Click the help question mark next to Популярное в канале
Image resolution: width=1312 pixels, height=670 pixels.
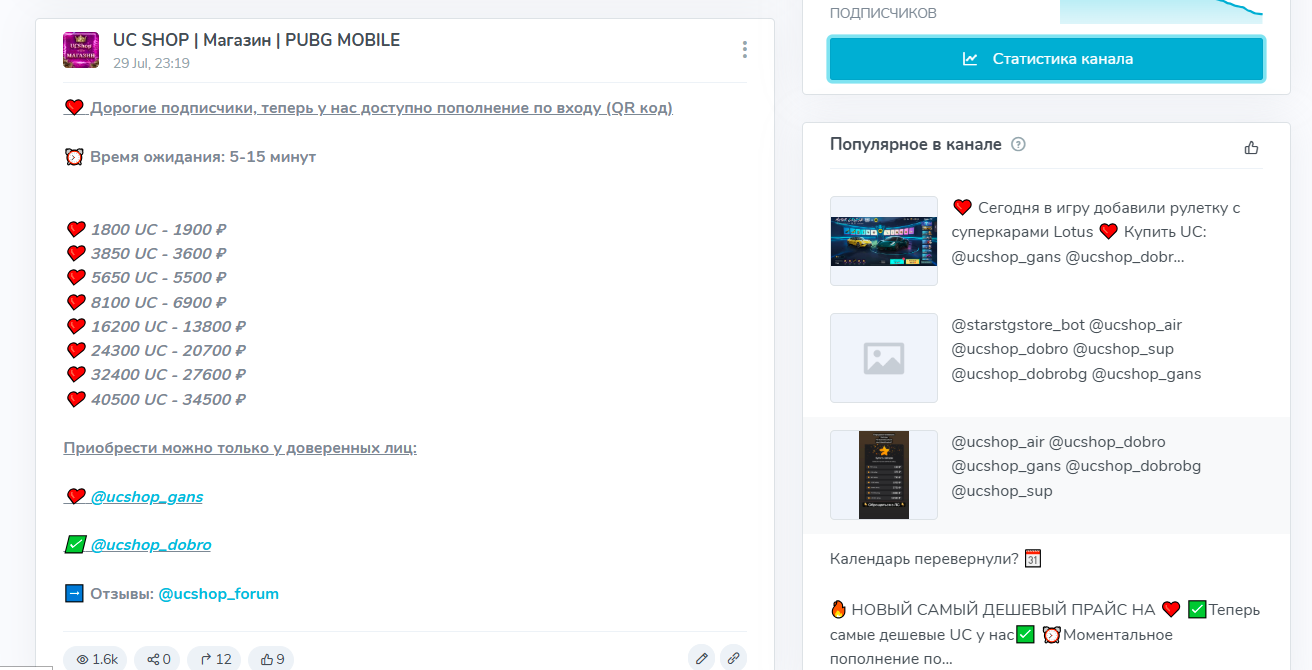coord(1018,144)
